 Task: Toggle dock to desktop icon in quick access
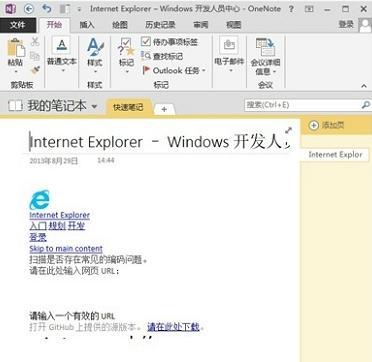point(65,9)
